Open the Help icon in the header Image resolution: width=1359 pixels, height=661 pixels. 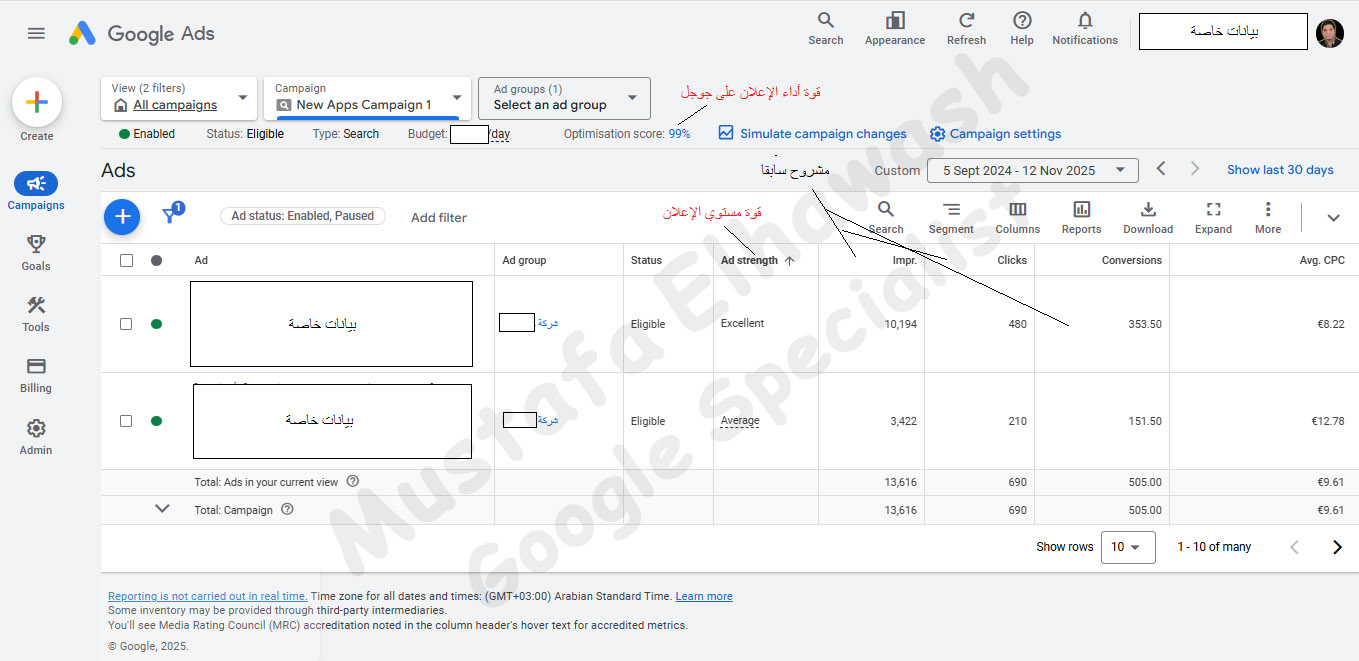1021,22
